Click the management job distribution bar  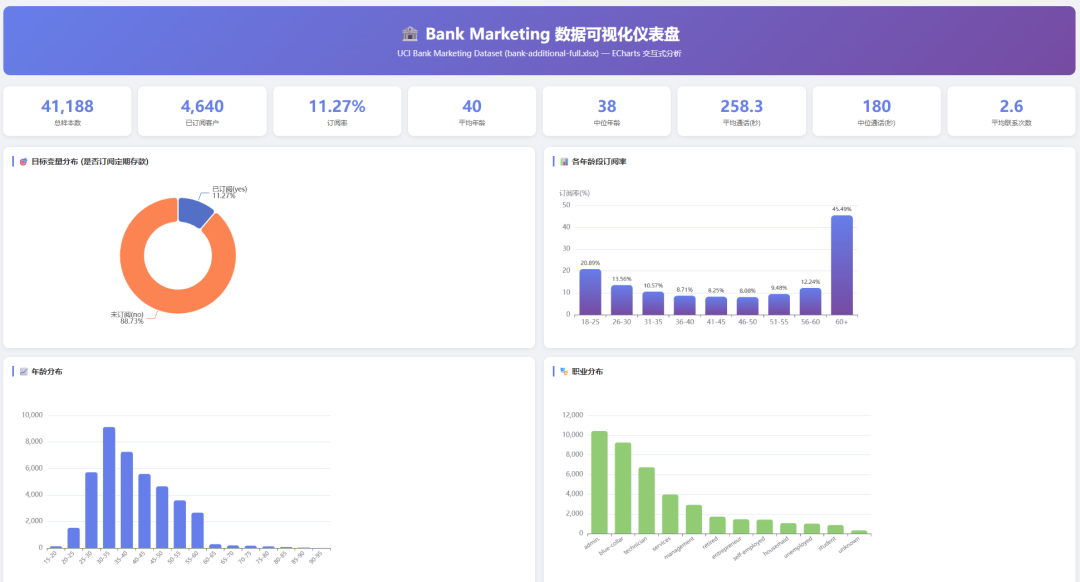[694, 519]
